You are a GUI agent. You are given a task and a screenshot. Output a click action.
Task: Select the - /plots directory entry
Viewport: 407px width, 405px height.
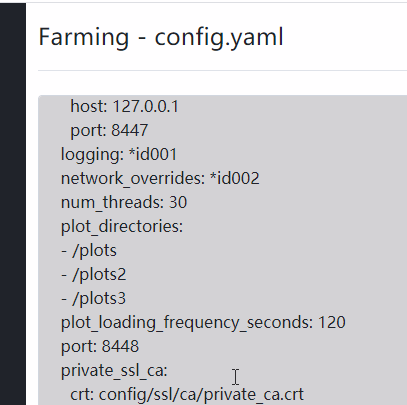(x=89, y=251)
